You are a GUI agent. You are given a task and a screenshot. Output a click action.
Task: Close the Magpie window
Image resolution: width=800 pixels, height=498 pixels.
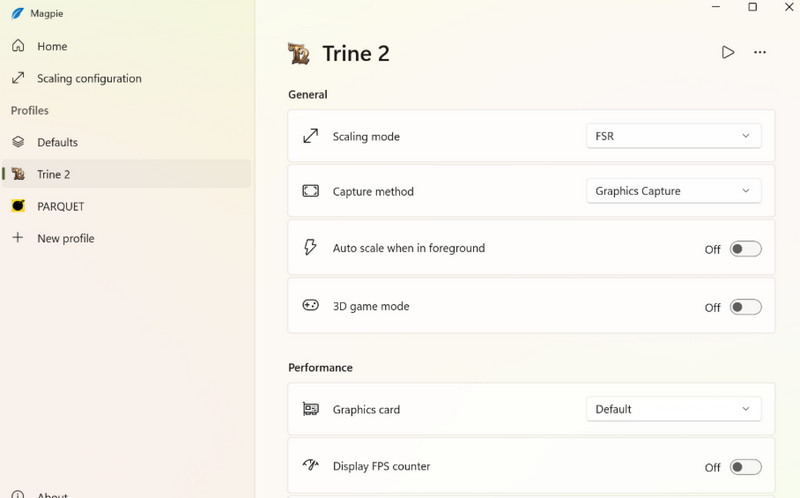click(x=789, y=7)
